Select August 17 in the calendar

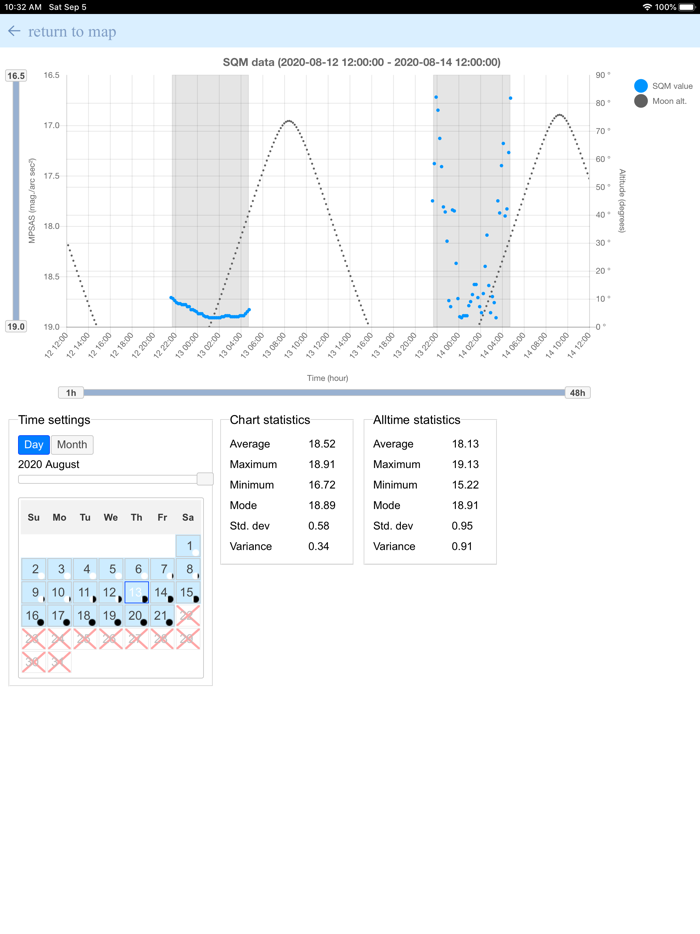60,615
